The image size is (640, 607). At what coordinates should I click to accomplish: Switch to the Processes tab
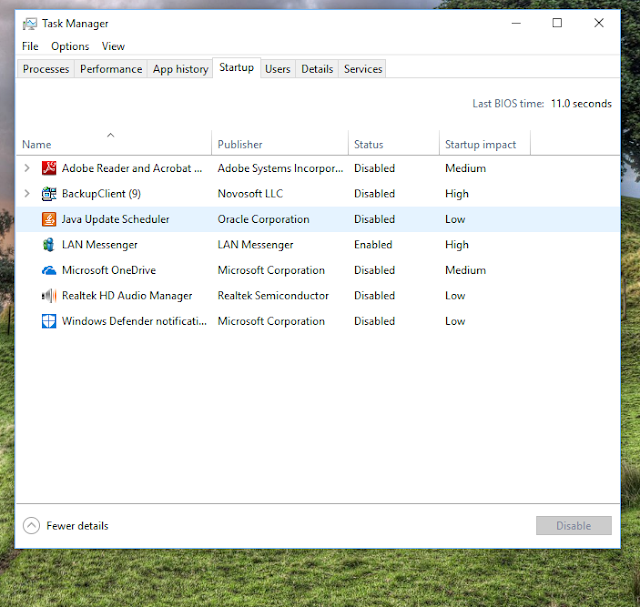point(46,69)
